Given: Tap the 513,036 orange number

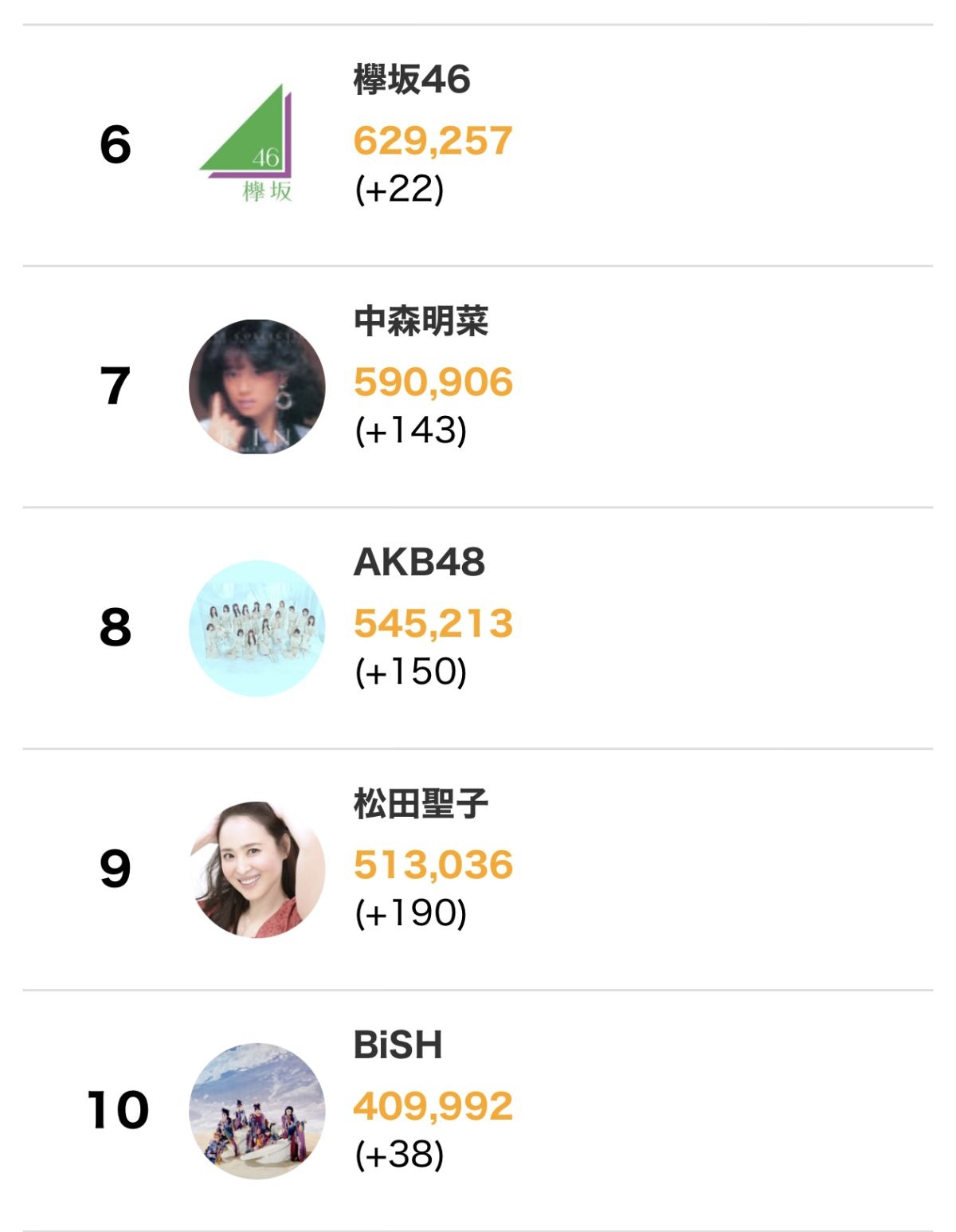Looking at the screenshot, I should pyautogui.click(x=433, y=865).
